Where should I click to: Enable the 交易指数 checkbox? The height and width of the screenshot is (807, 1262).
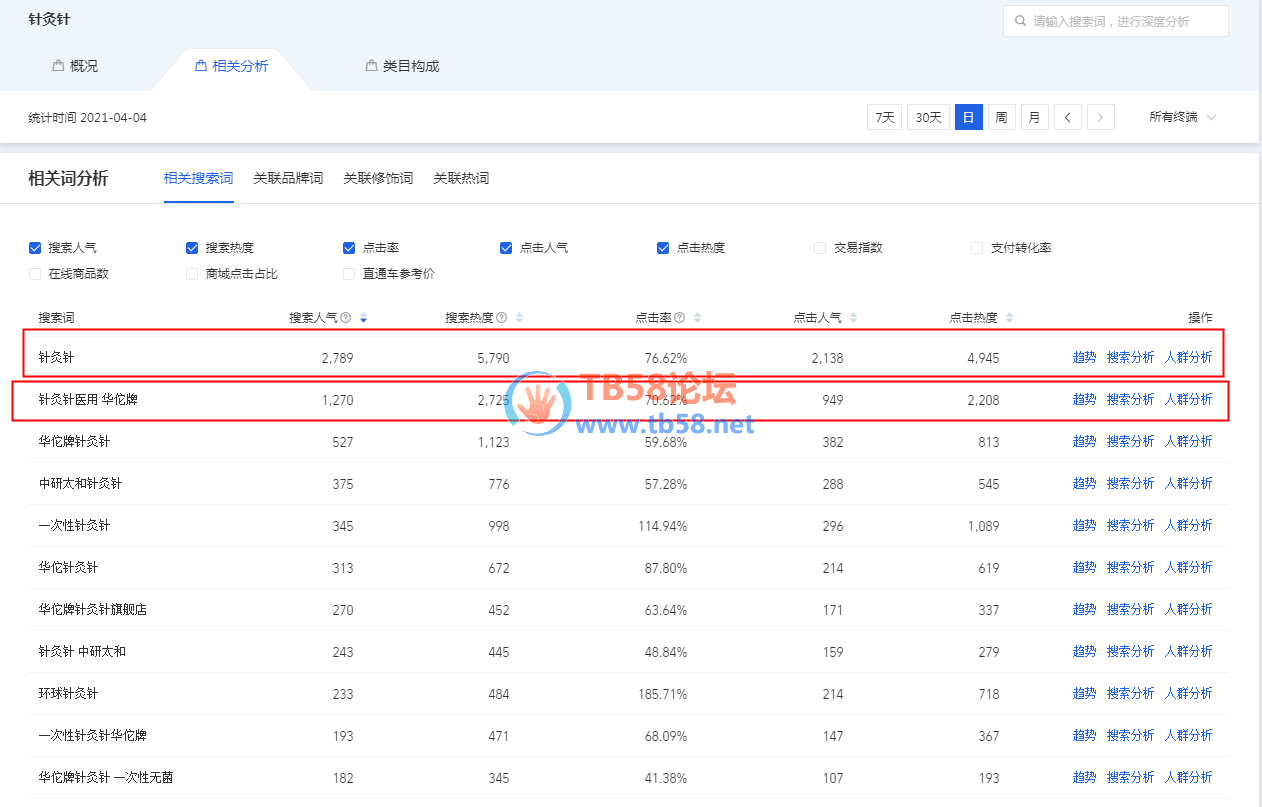[x=820, y=248]
